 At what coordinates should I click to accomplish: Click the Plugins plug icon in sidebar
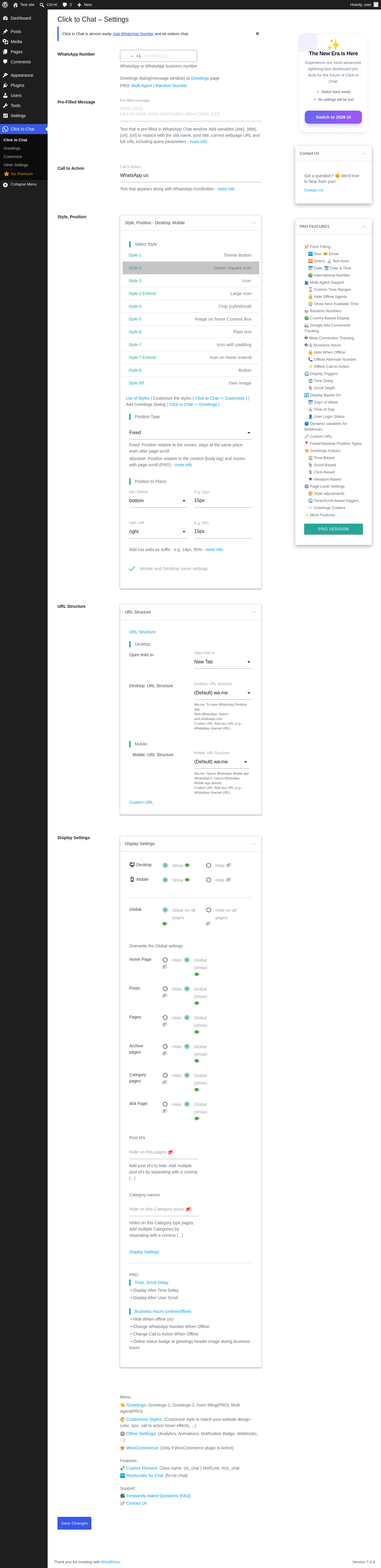pos(5,85)
